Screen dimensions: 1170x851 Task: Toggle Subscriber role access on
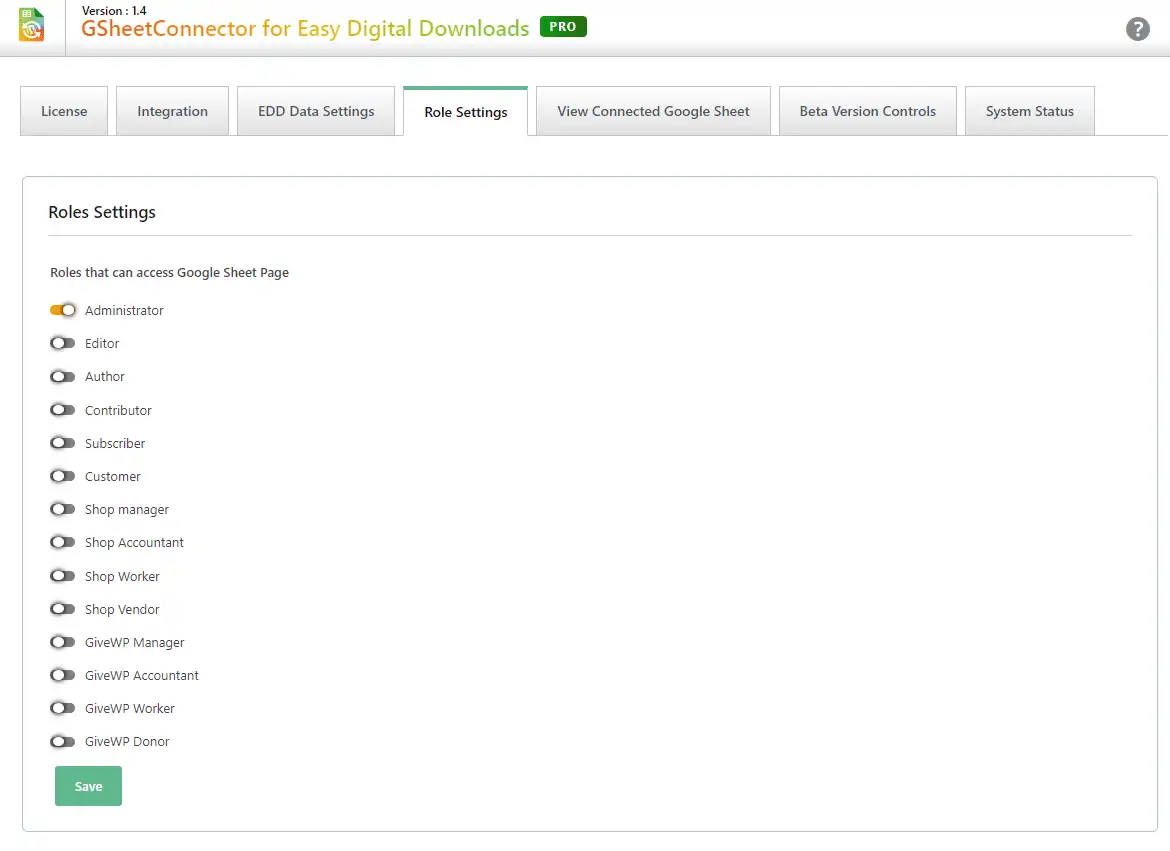tap(63, 443)
